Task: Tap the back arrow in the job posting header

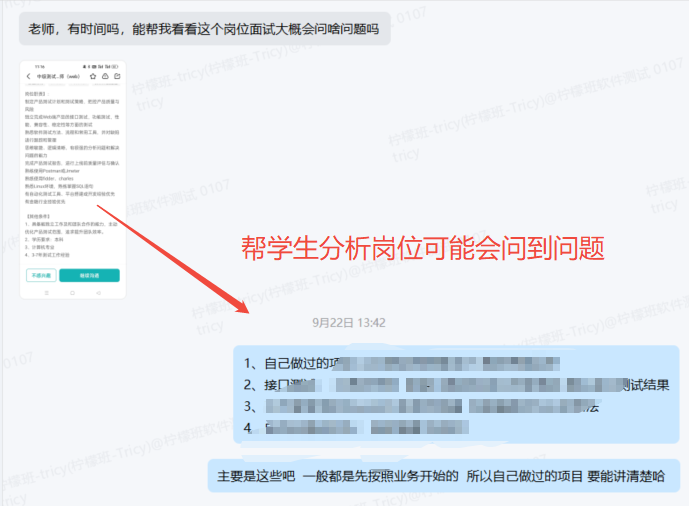Action: pyautogui.click(x=28, y=76)
